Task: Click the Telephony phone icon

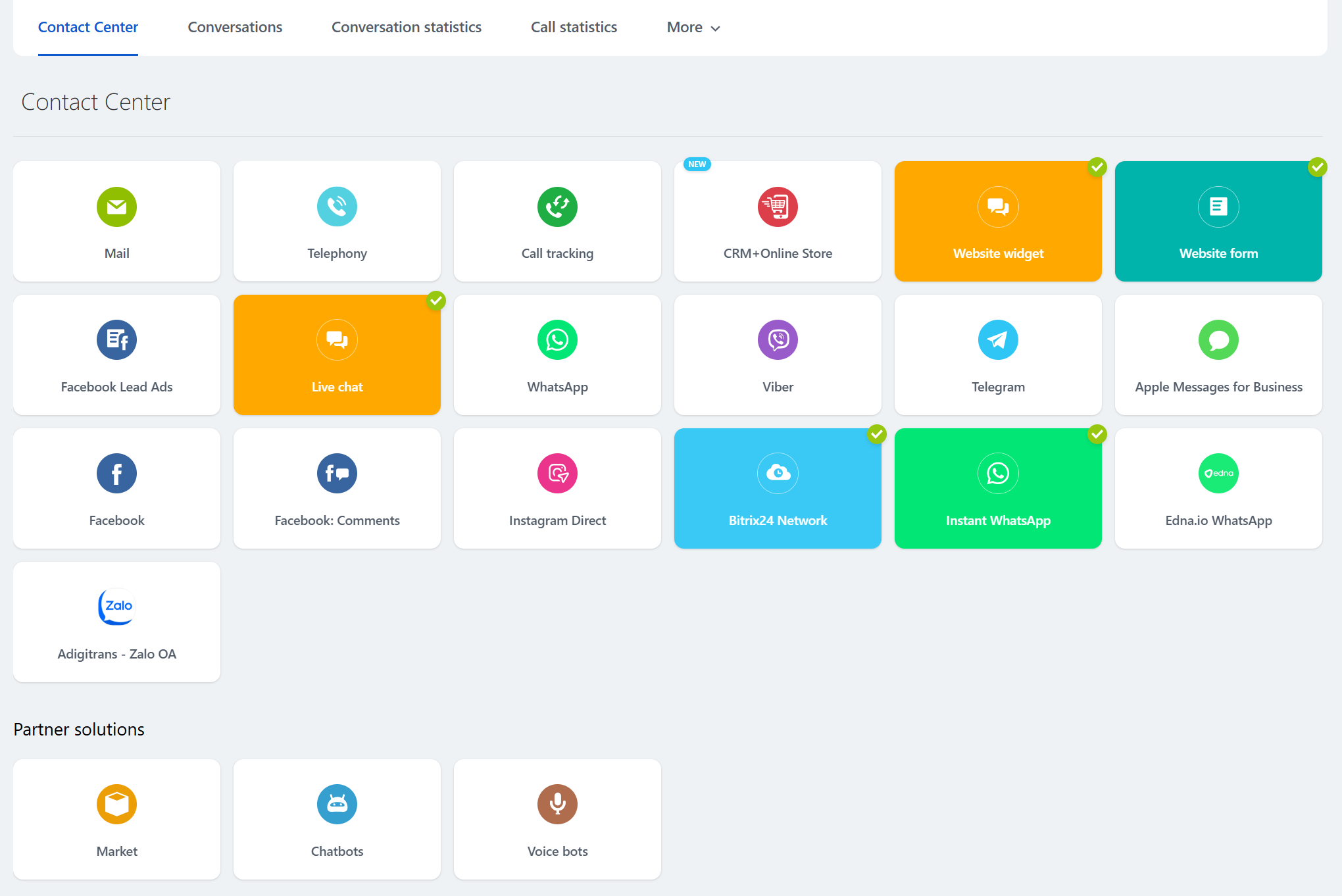Action: click(337, 207)
